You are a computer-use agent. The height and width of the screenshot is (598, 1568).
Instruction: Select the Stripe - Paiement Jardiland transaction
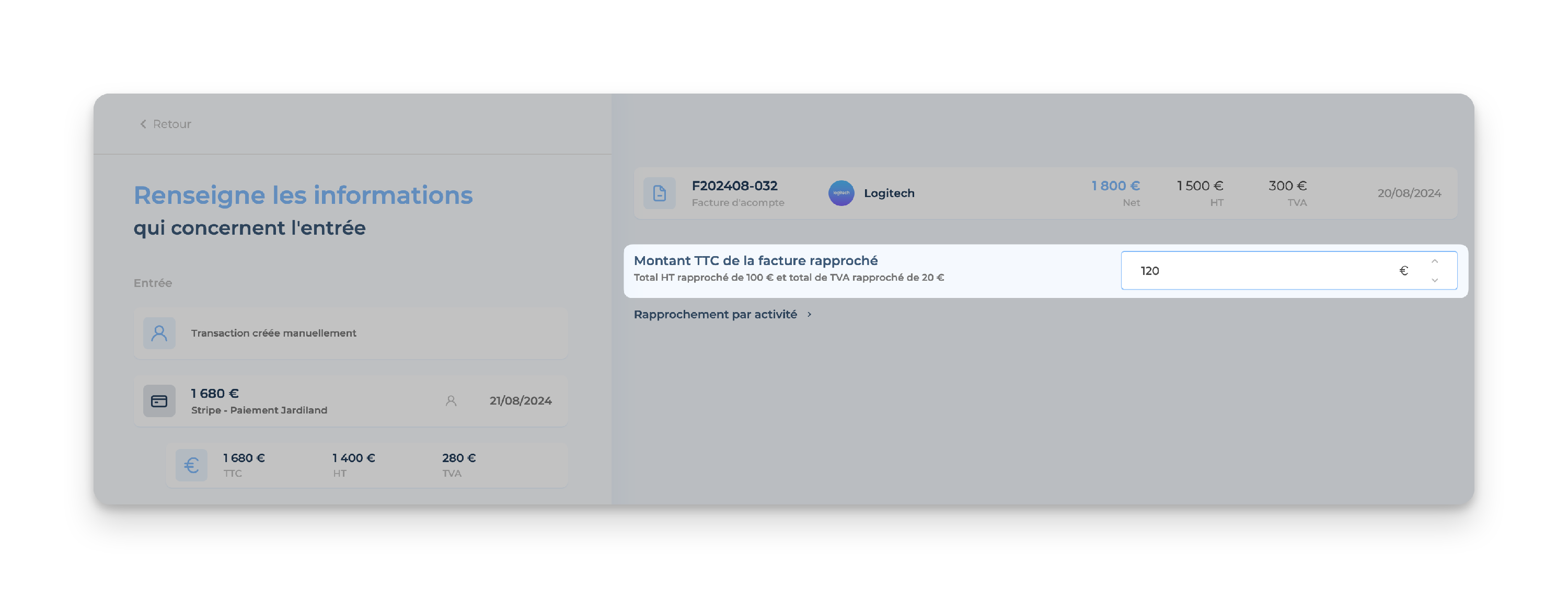coord(351,401)
